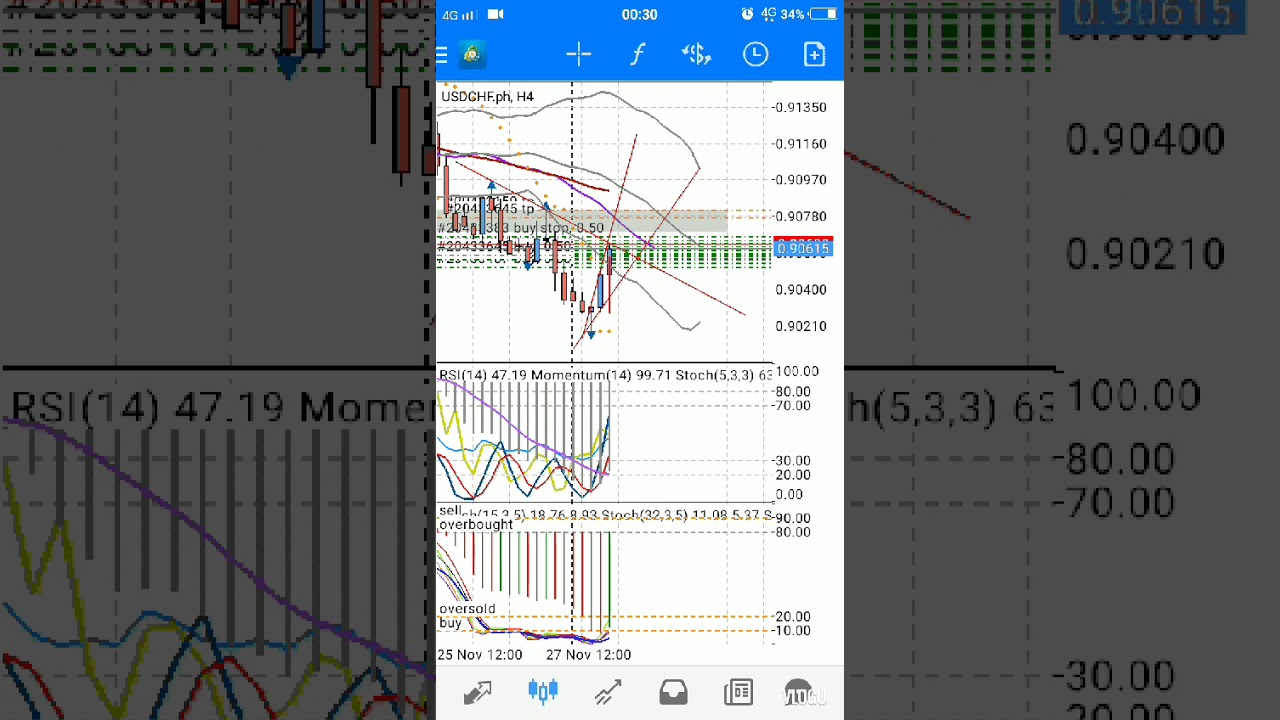The height and width of the screenshot is (720, 1280).
Task: Tap the alarm clock status icon
Action: pyautogui.click(x=748, y=14)
